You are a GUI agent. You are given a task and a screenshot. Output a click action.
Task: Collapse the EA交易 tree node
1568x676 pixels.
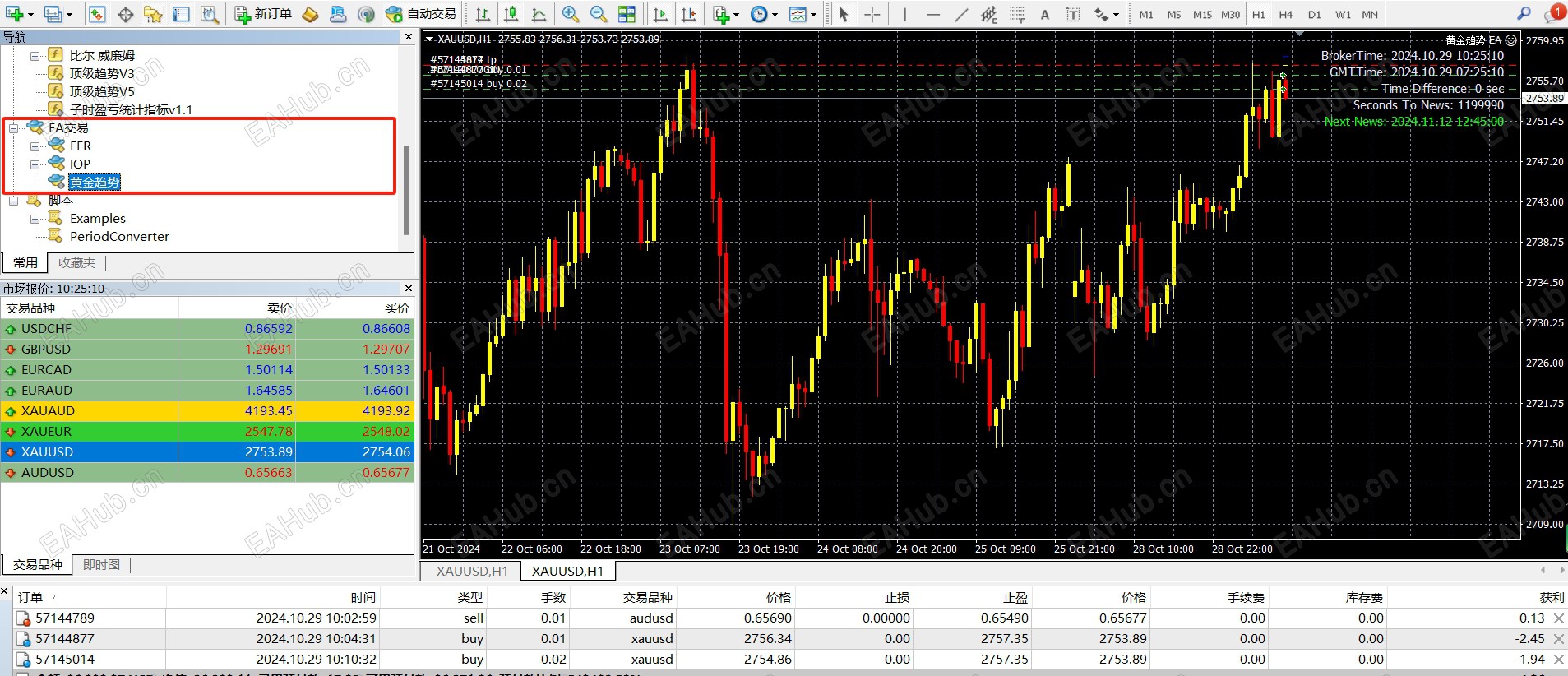(13, 128)
